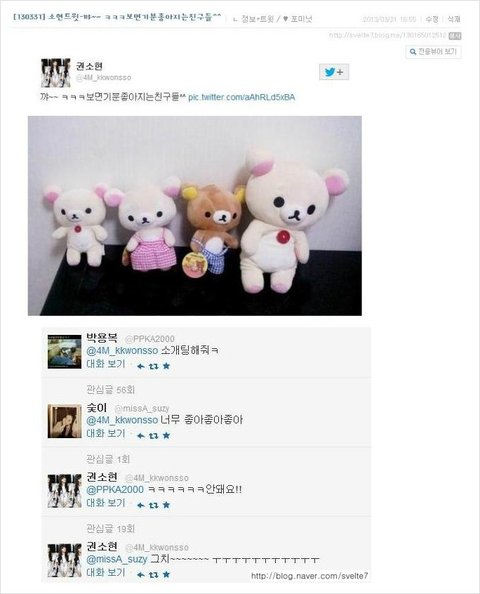480x594 pixels.
Task: Open 전용뷰어 보기 viewer button
Action: [x=433, y=52]
